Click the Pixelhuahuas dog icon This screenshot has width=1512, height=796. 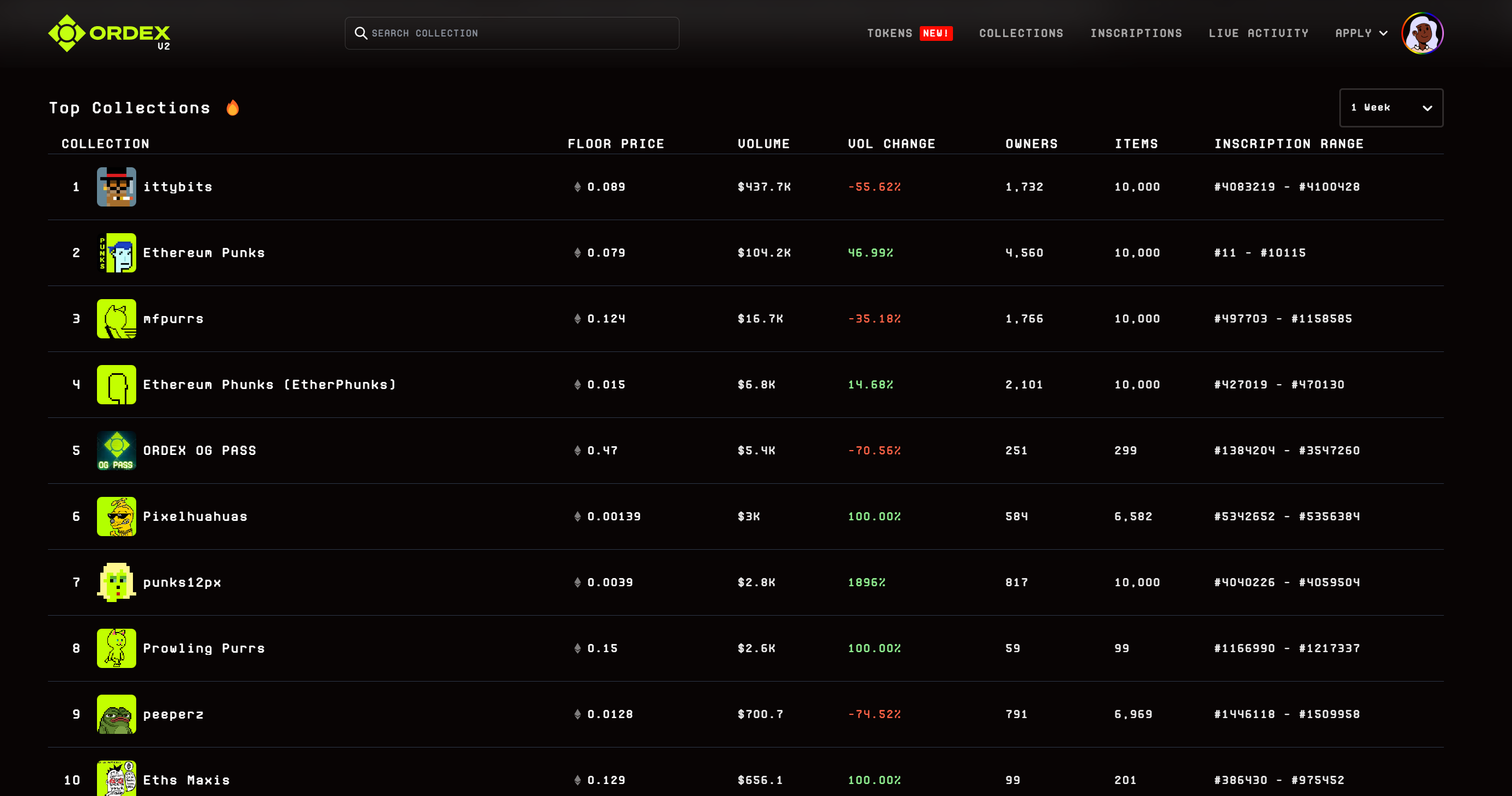116,517
